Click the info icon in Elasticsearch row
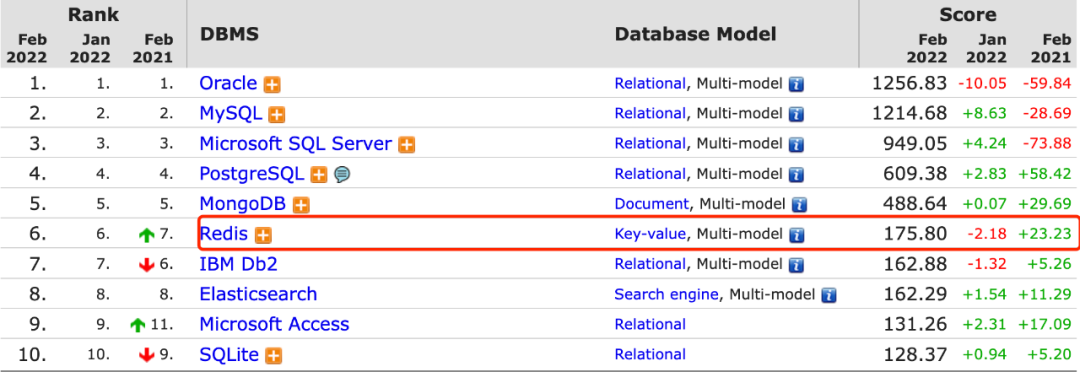 pyautogui.click(x=829, y=296)
